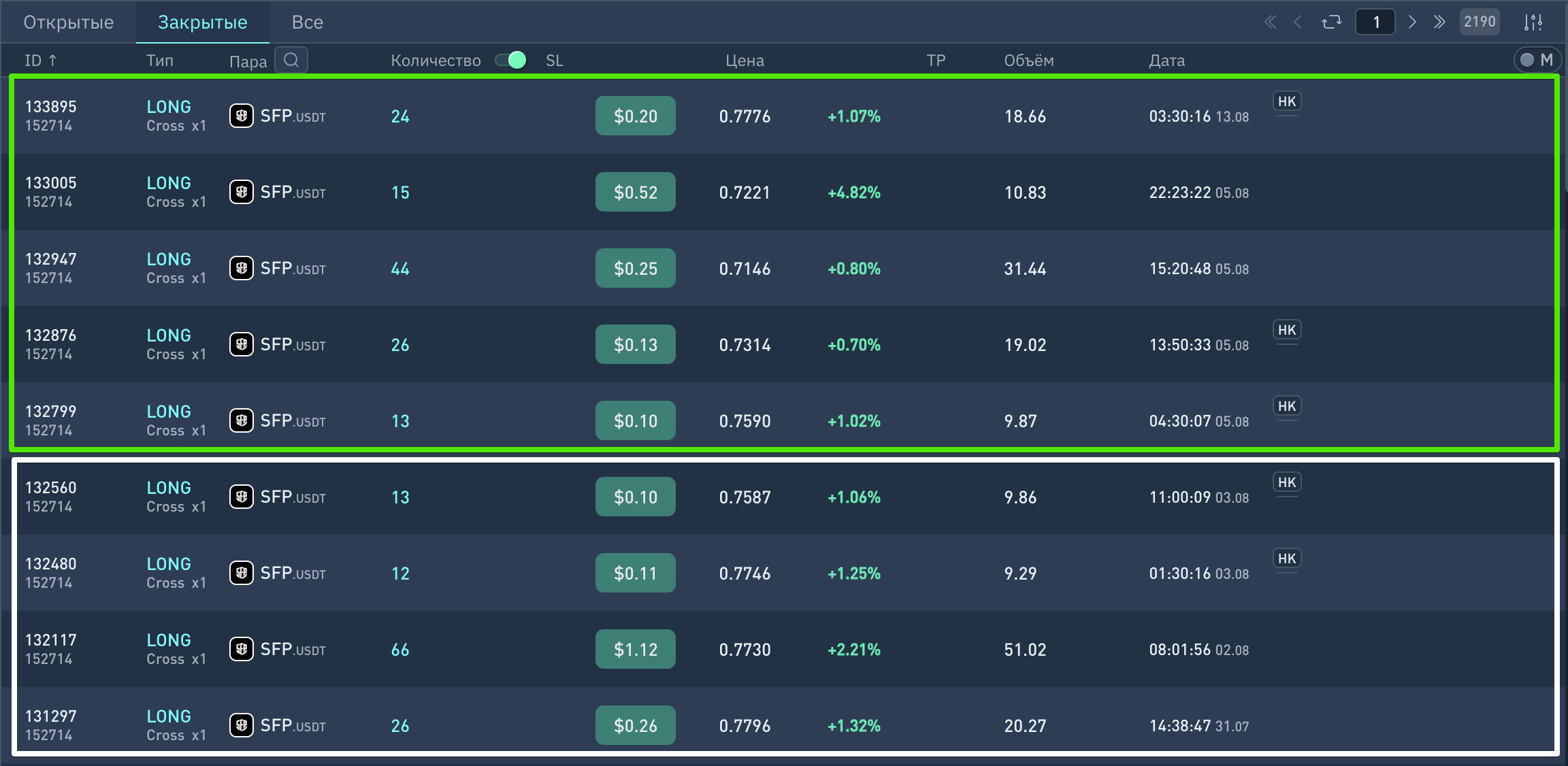
Task: Click the page number input field
Action: click(1375, 22)
